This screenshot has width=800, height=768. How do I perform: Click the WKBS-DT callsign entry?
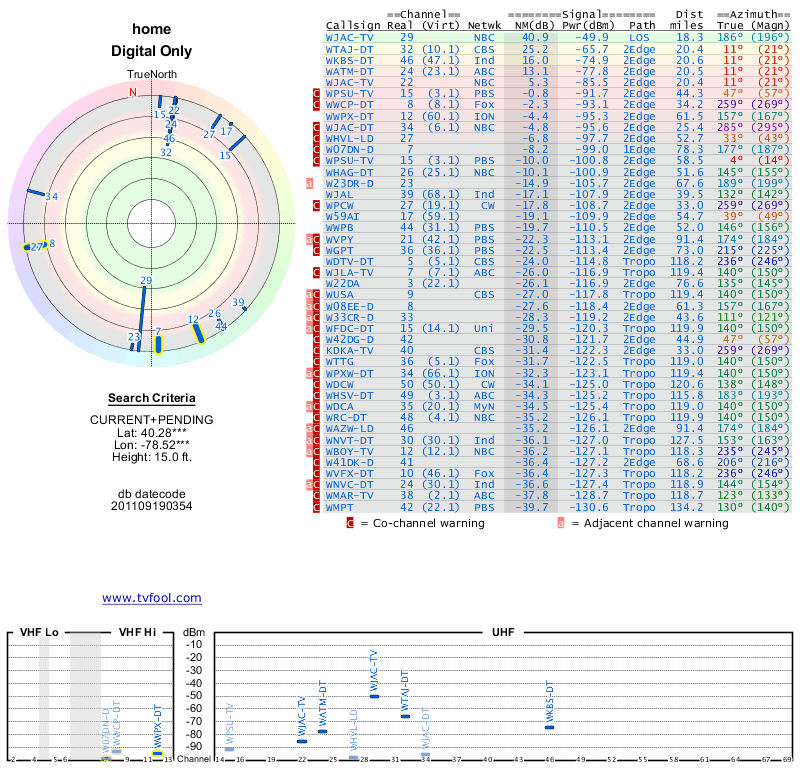tap(350, 59)
